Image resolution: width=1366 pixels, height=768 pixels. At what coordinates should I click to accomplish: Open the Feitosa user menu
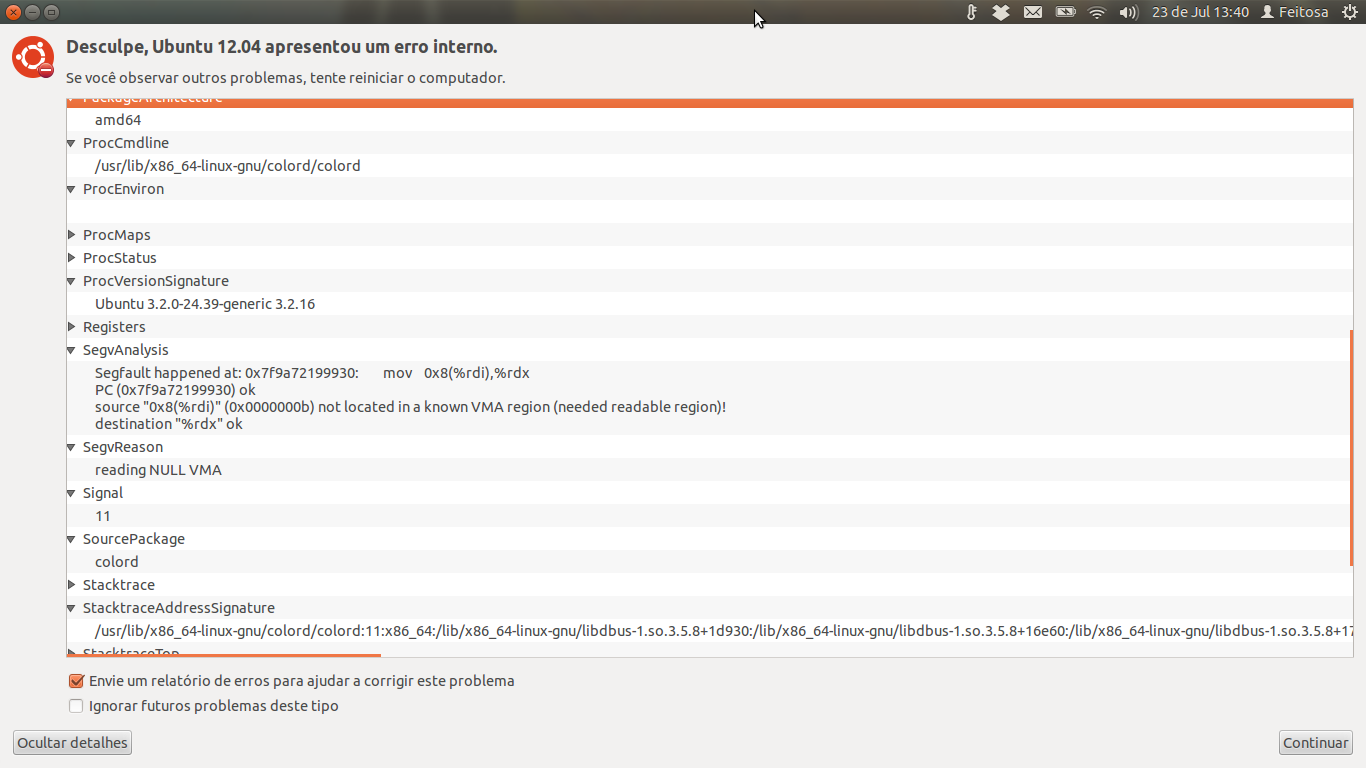pos(1295,12)
